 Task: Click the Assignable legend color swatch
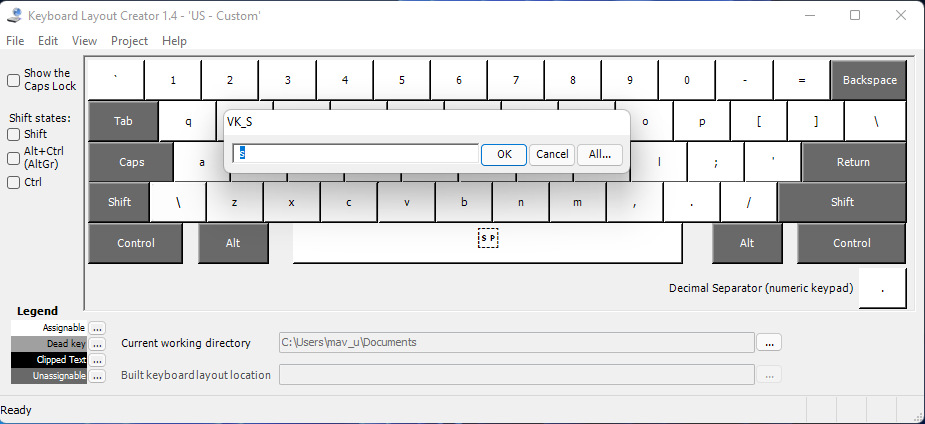pyautogui.click(x=49, y=328)
